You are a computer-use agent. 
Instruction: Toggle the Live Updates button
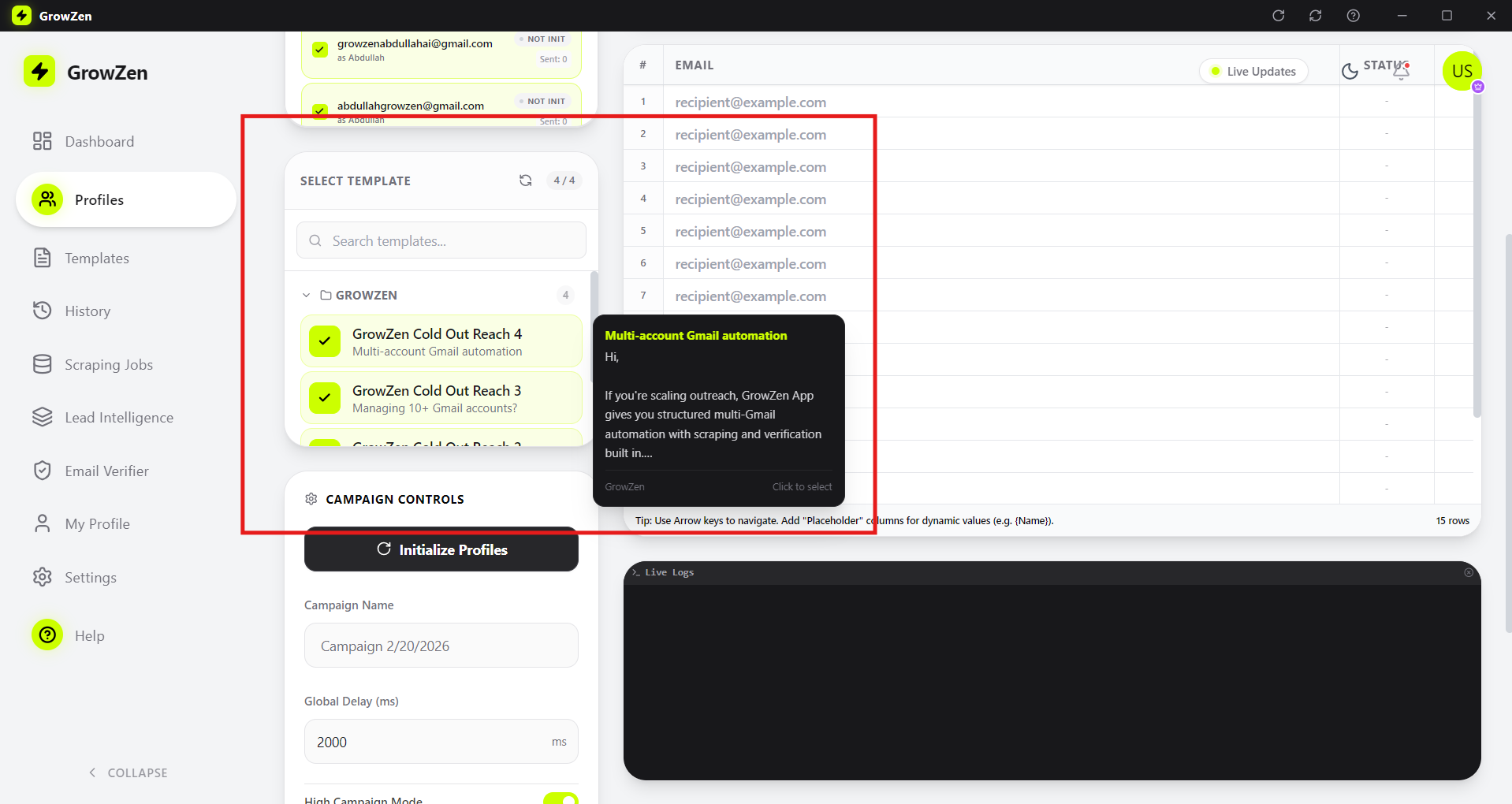click(x=1253, y=71)
